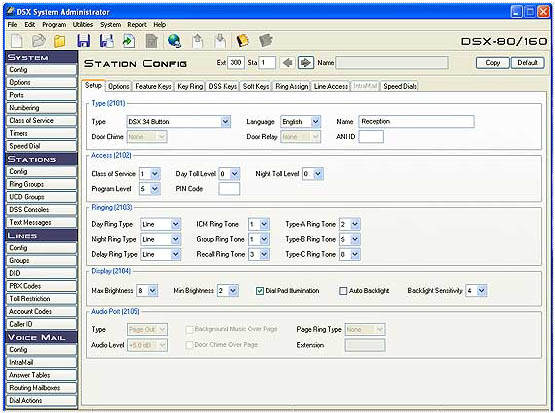Image resolution: width=555 pixels, height=413 pixels.
Task: Click the page with up arrow upload icon
Action: [x=198, y=41]
